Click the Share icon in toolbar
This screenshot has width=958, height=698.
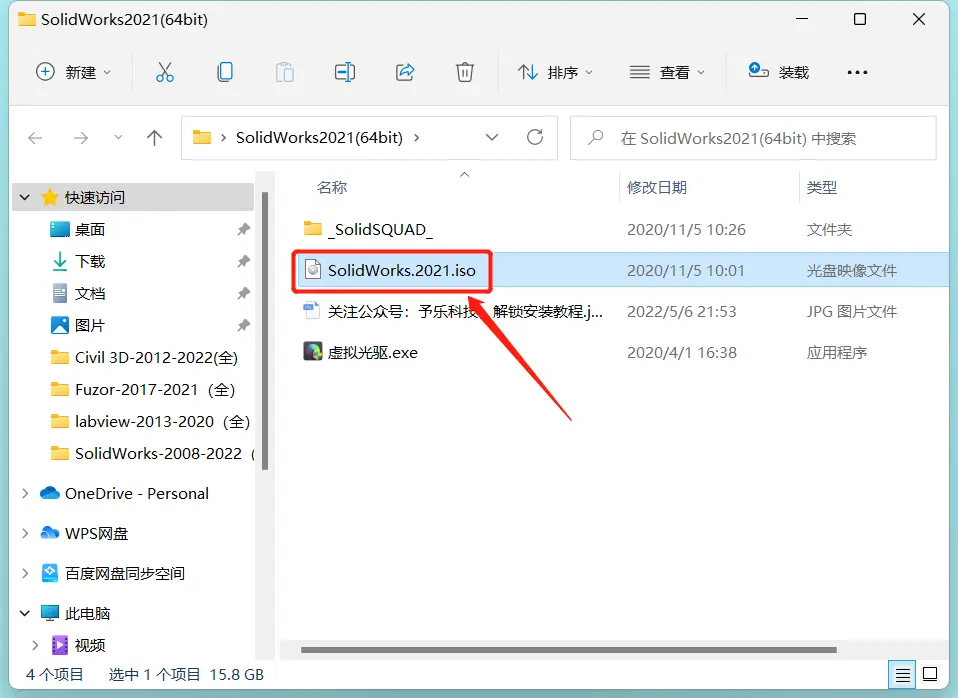click(x=405, y=72)
